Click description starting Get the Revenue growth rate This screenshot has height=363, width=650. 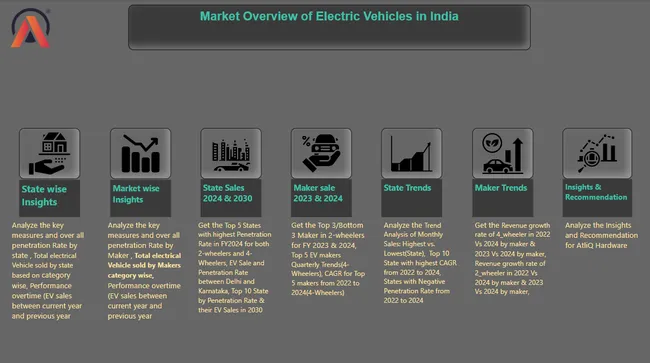coord(512,259)
